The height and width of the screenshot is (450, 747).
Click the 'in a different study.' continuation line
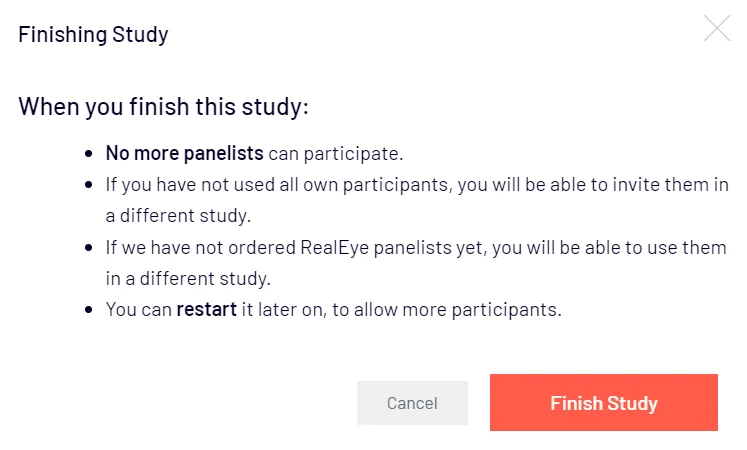tap(188, 279)
